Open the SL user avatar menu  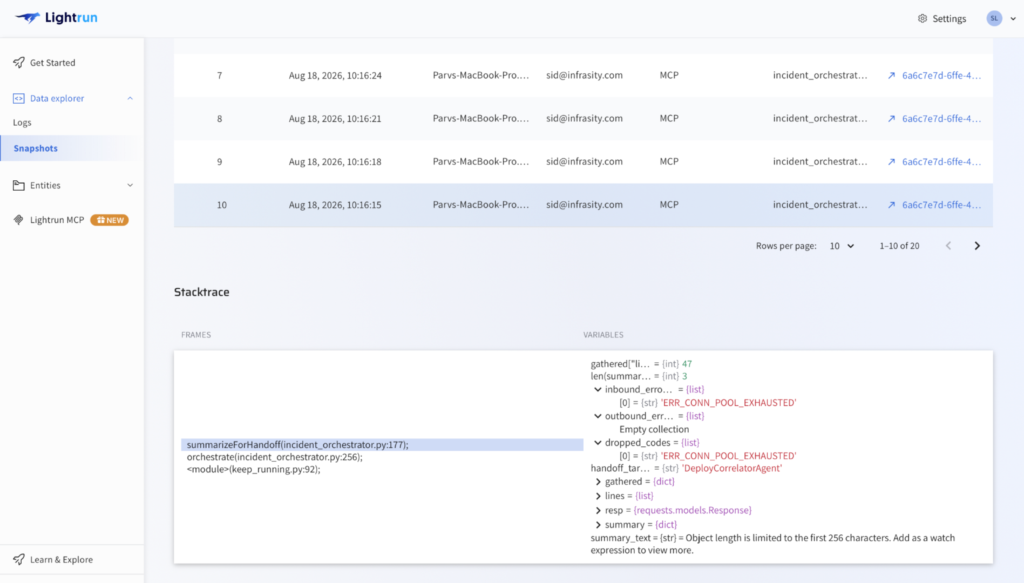click(x=994, y=18)
